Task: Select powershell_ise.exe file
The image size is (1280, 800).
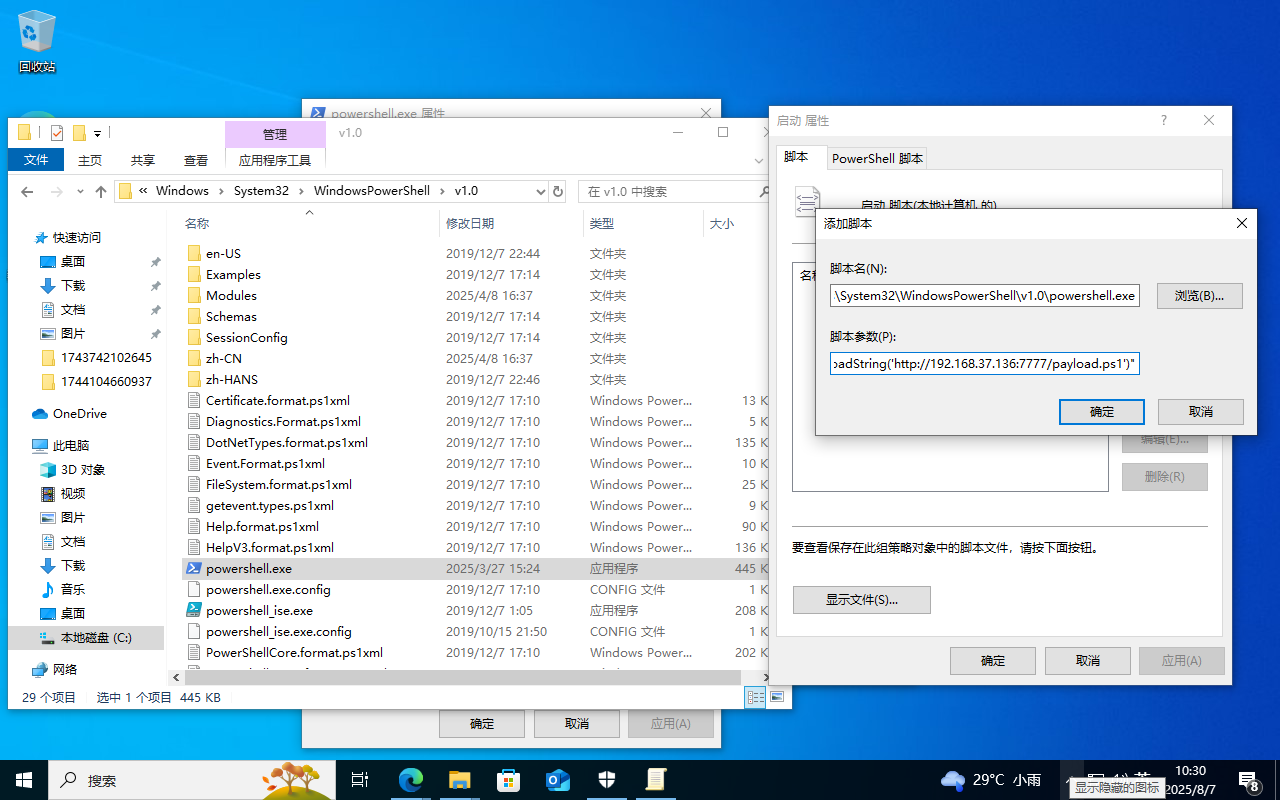Action: coord(259,610)
